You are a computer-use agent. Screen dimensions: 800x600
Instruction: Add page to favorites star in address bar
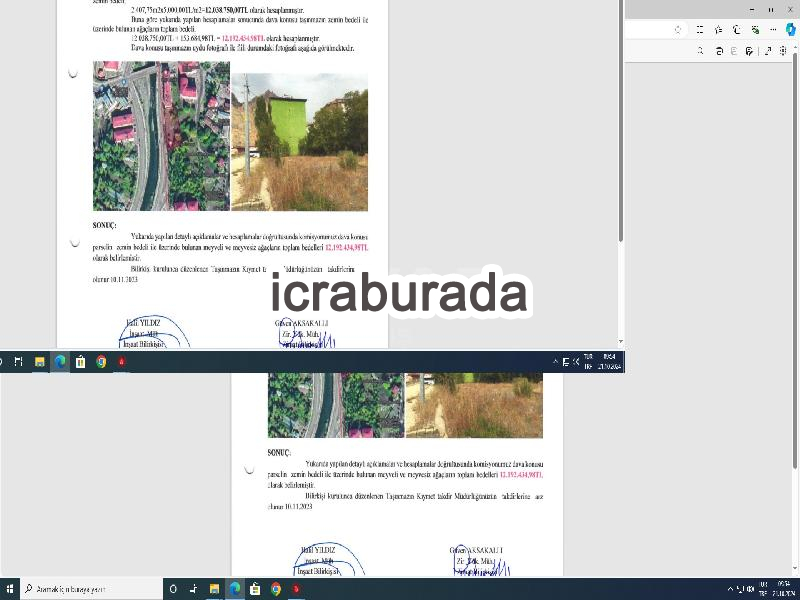pos(678,30)
